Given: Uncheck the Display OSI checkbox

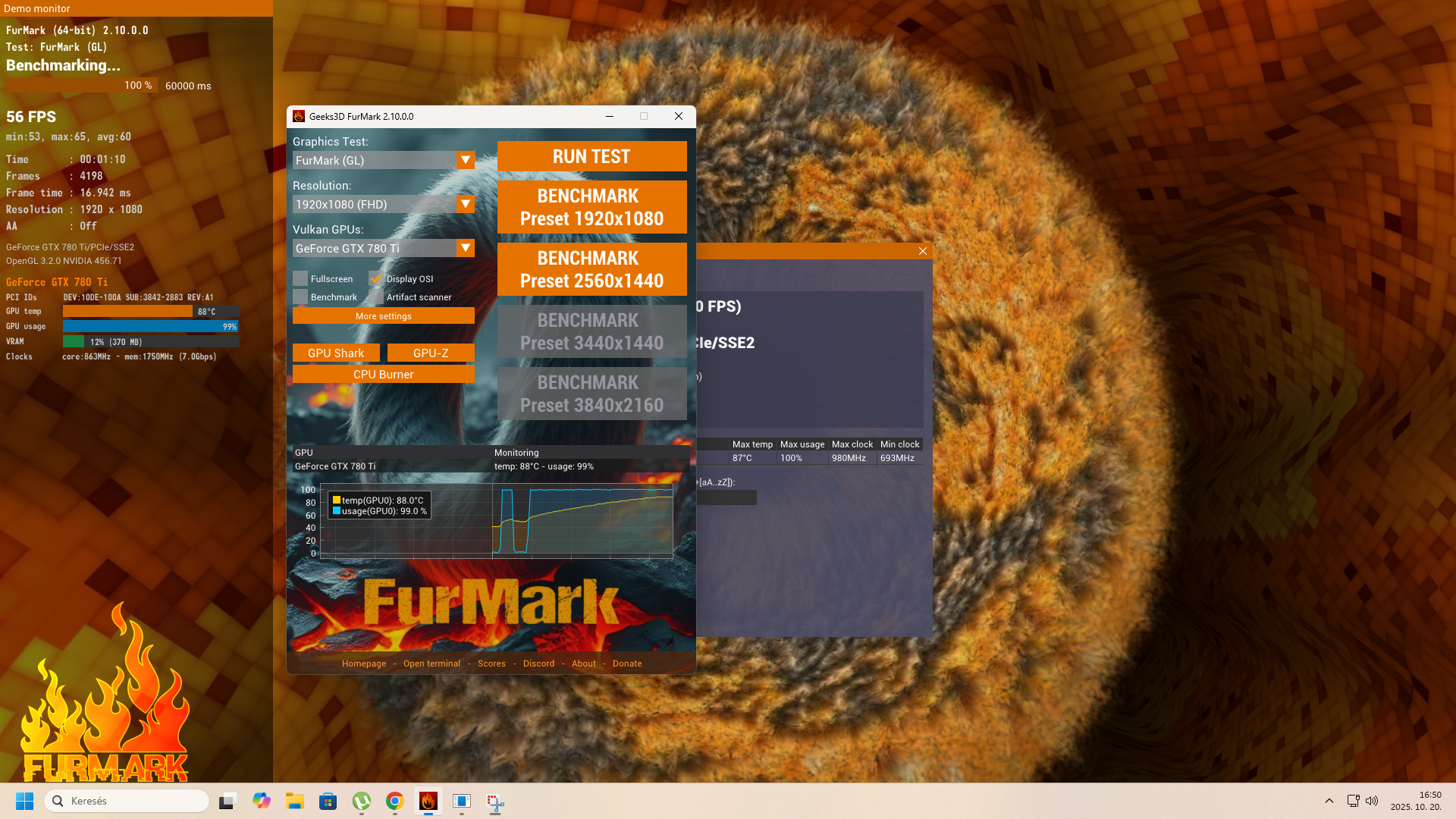Looking at the screenshot, I should tap(376, 279).
